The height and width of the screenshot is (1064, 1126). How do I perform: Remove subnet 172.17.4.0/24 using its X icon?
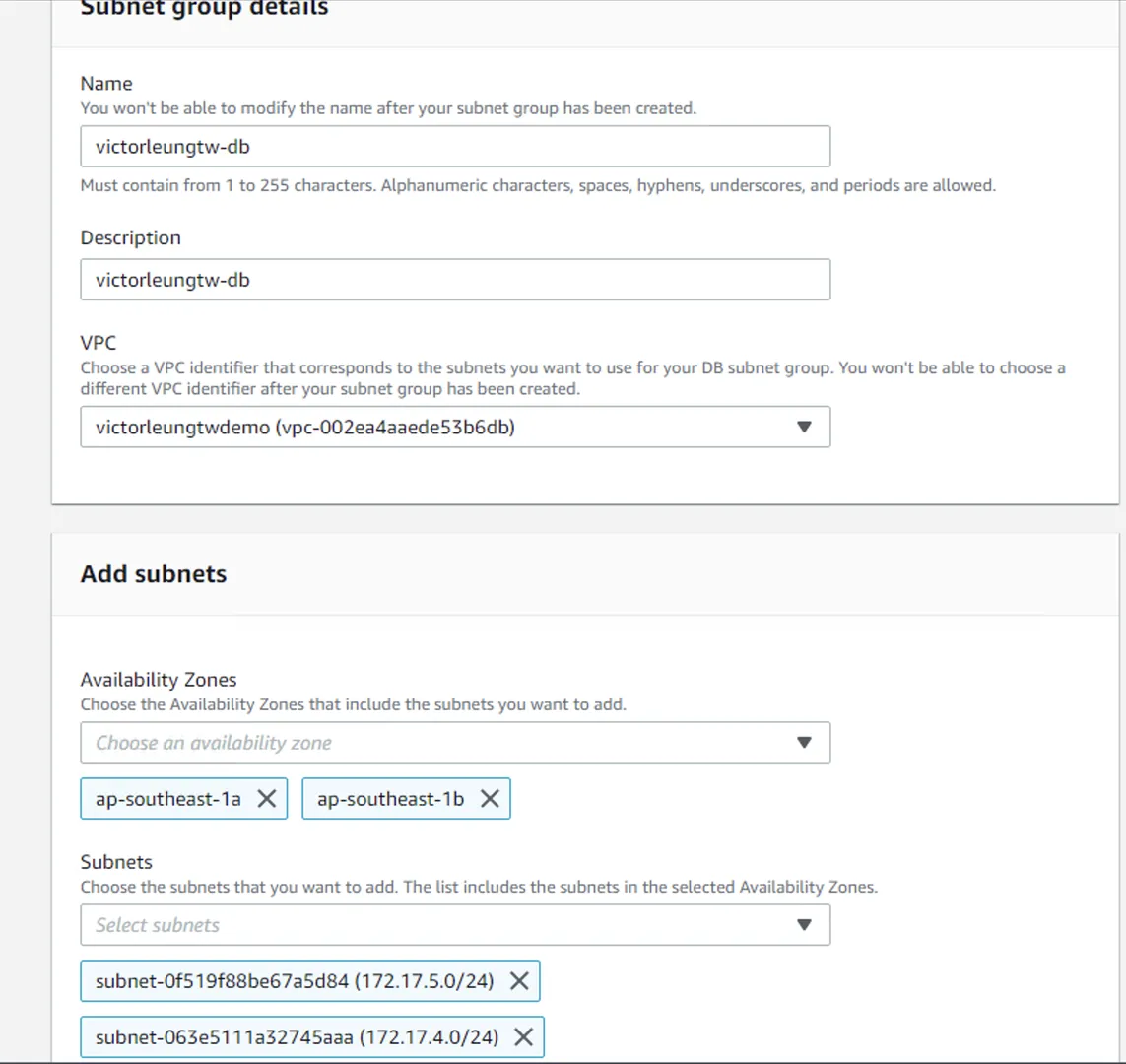pyautogui.click(x=524, y=1037)
